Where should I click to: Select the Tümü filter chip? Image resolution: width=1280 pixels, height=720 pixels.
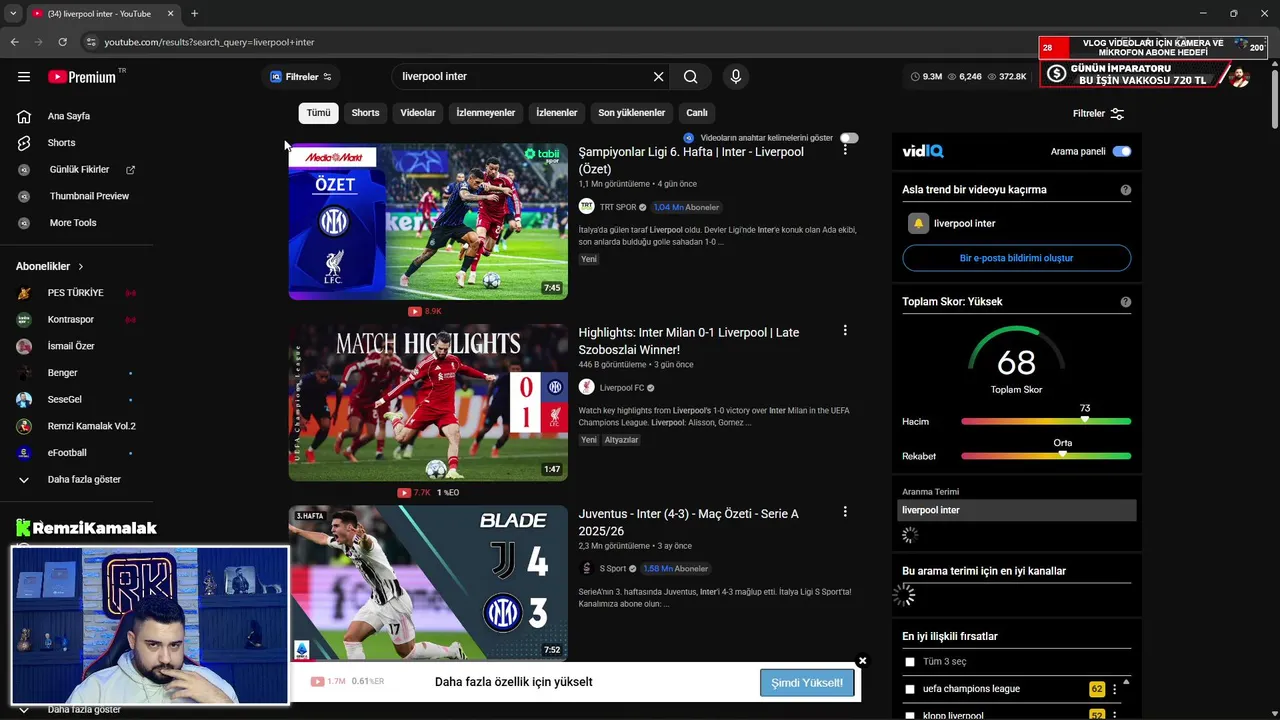tap(318, 113)
